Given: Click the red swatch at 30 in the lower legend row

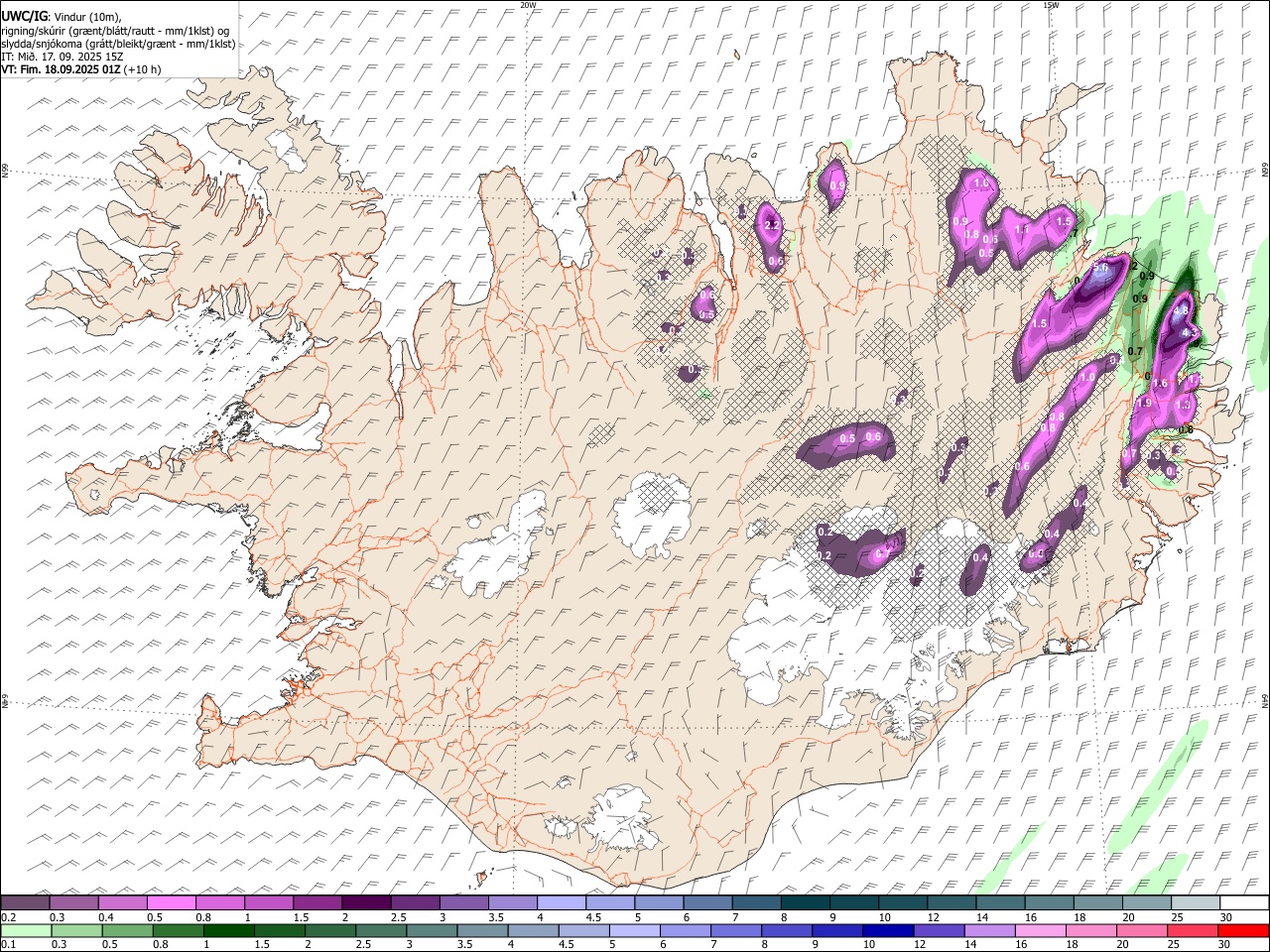Looking at the screenshot, I should 1243,930.
